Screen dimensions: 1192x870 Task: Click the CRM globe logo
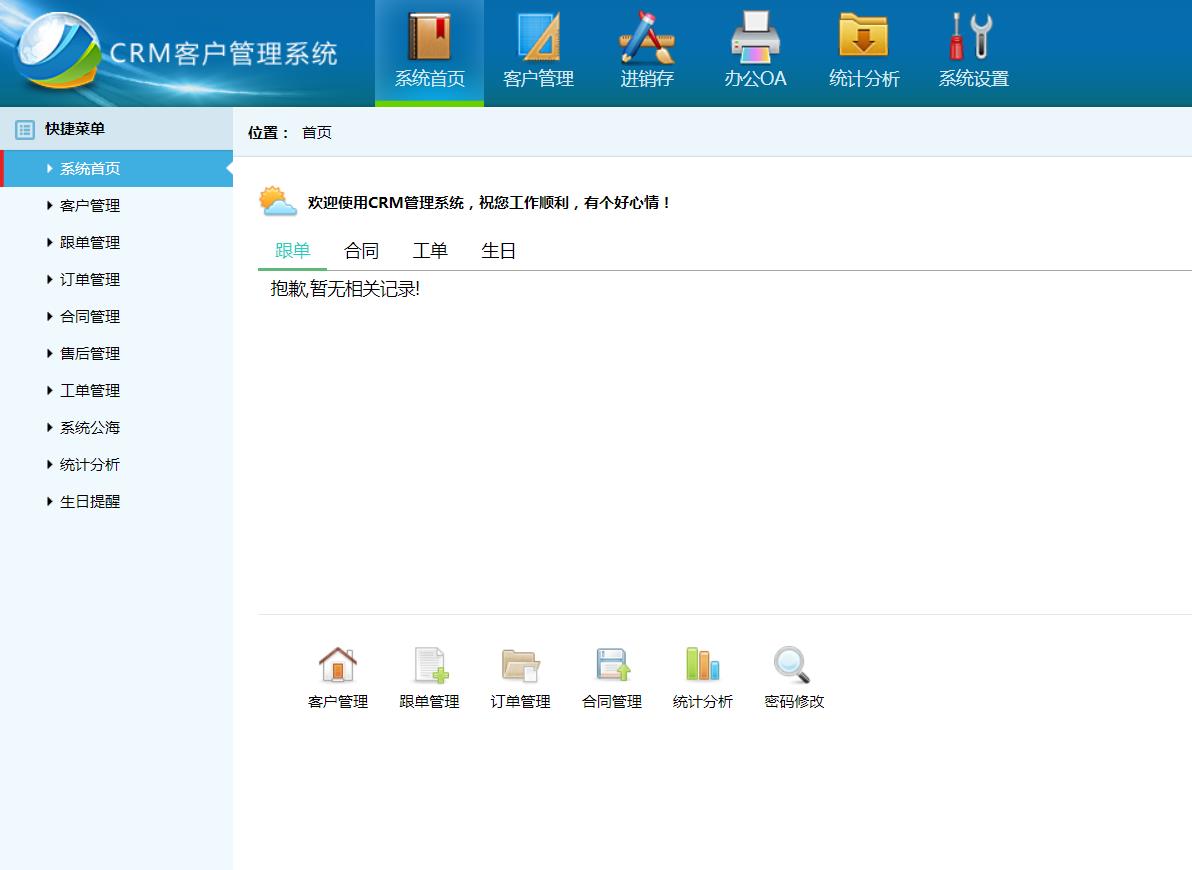(x=59, y=50)
